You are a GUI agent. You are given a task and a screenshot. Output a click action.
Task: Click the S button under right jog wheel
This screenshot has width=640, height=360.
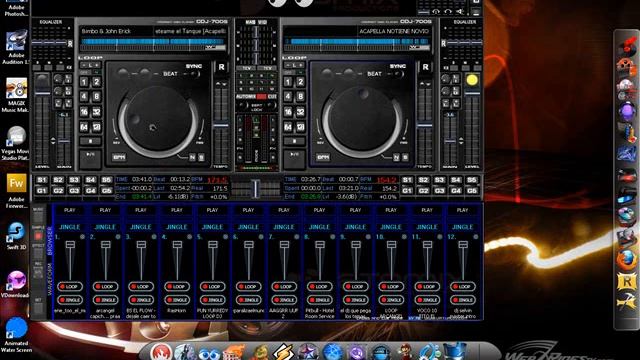click(x=405, y=158)
